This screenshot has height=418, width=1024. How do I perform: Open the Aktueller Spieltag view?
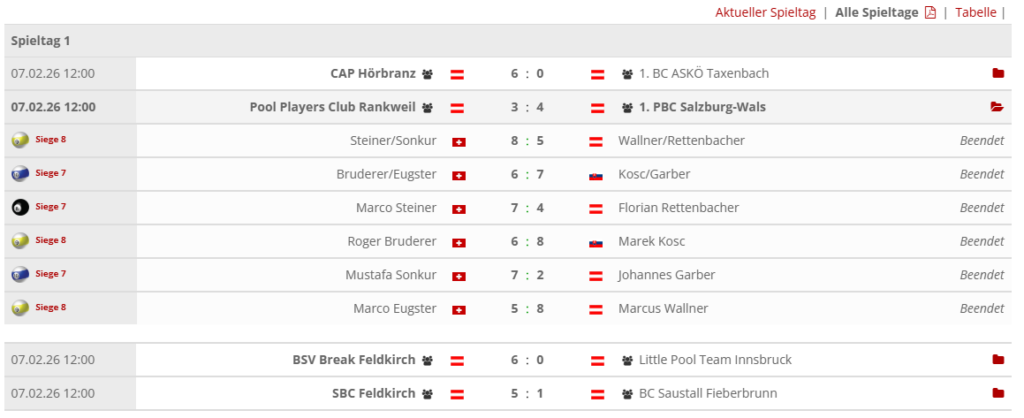tap(765, 13)
